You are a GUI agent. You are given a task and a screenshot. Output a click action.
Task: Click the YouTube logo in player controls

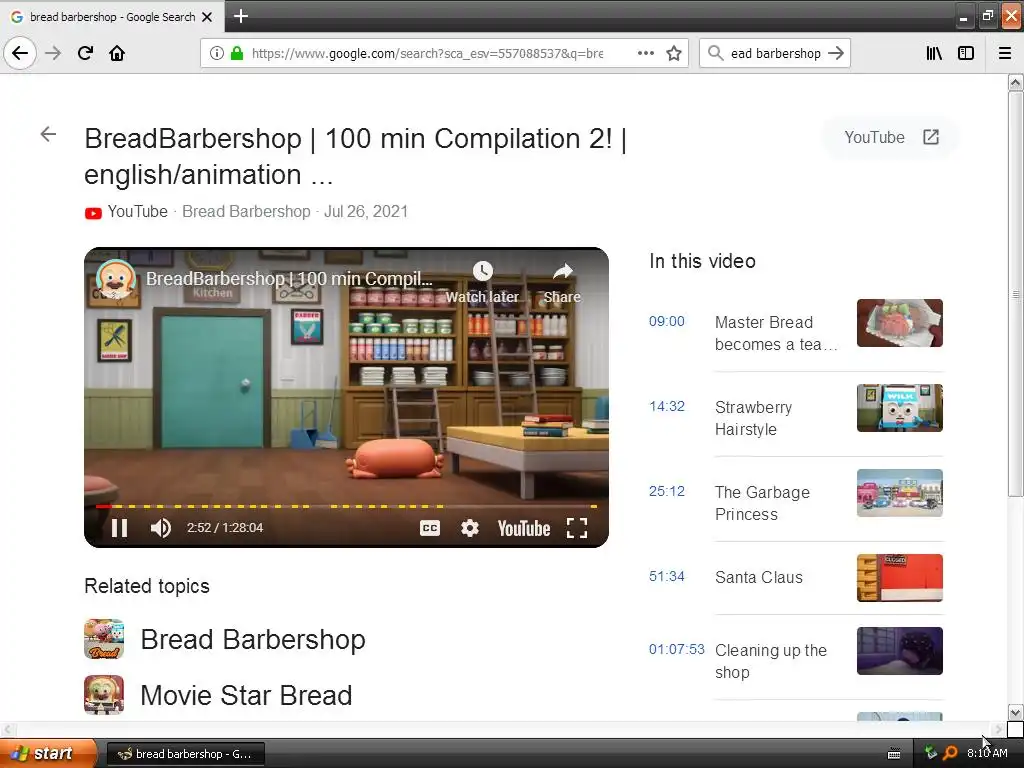click(x=524, y=528)
